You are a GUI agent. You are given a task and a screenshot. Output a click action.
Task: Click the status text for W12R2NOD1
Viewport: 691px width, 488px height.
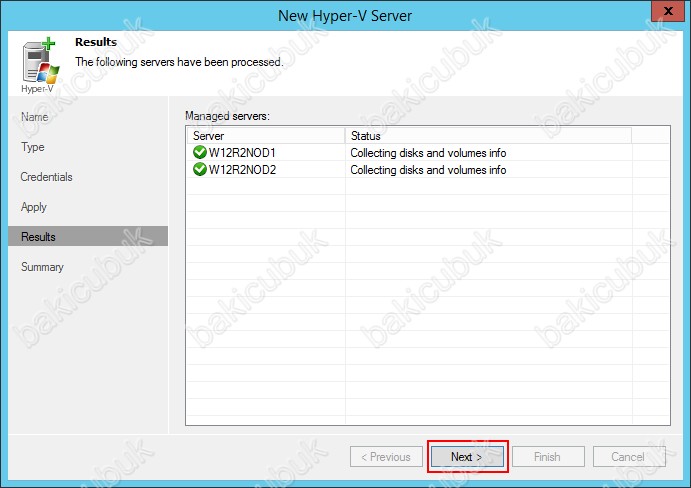coord(428,153)
